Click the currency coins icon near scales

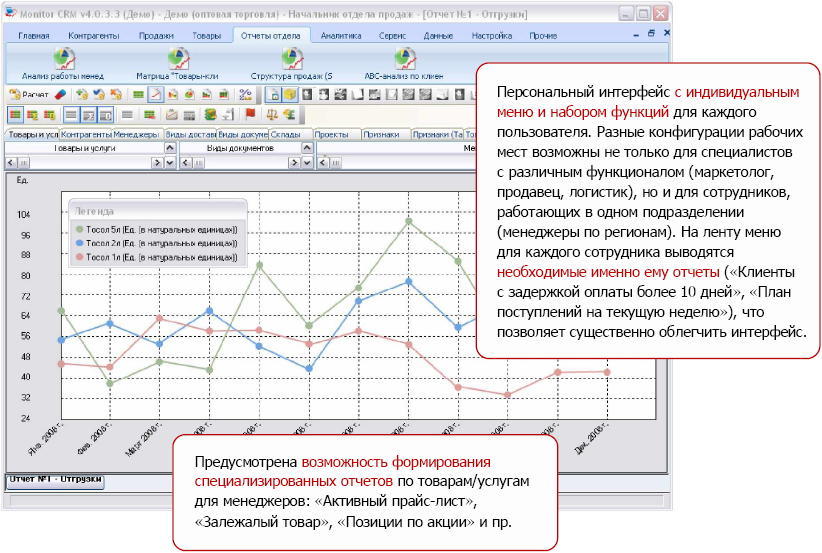[x=289, y=114]
